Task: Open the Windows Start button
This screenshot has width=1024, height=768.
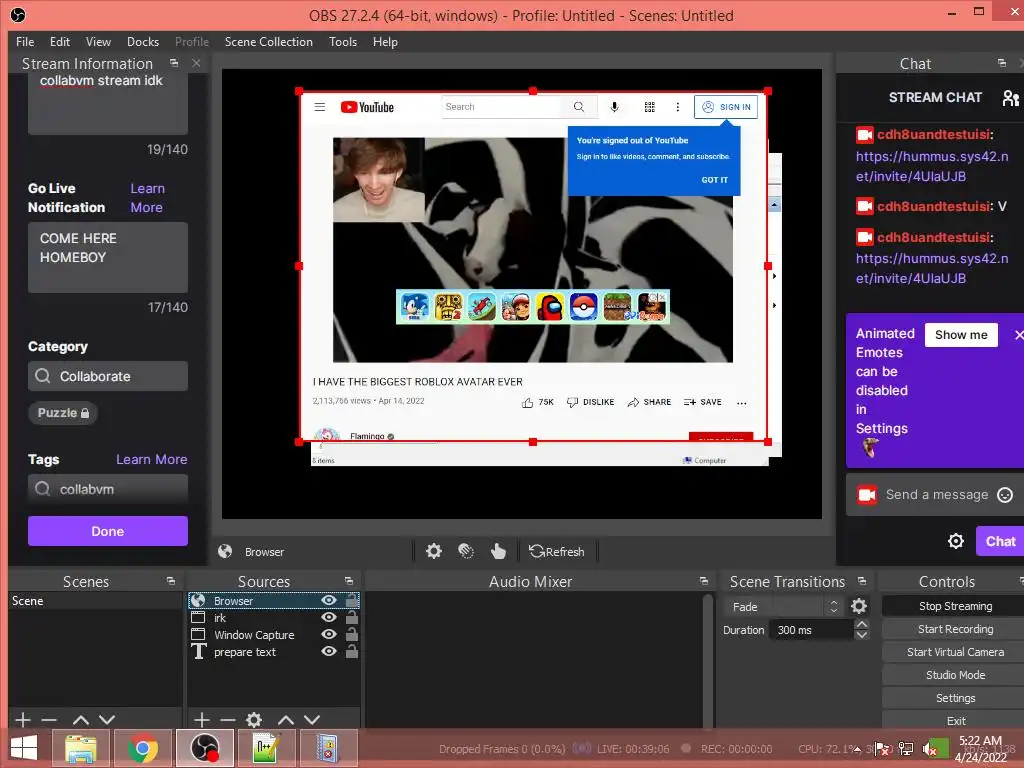Action: pos(24,748)
